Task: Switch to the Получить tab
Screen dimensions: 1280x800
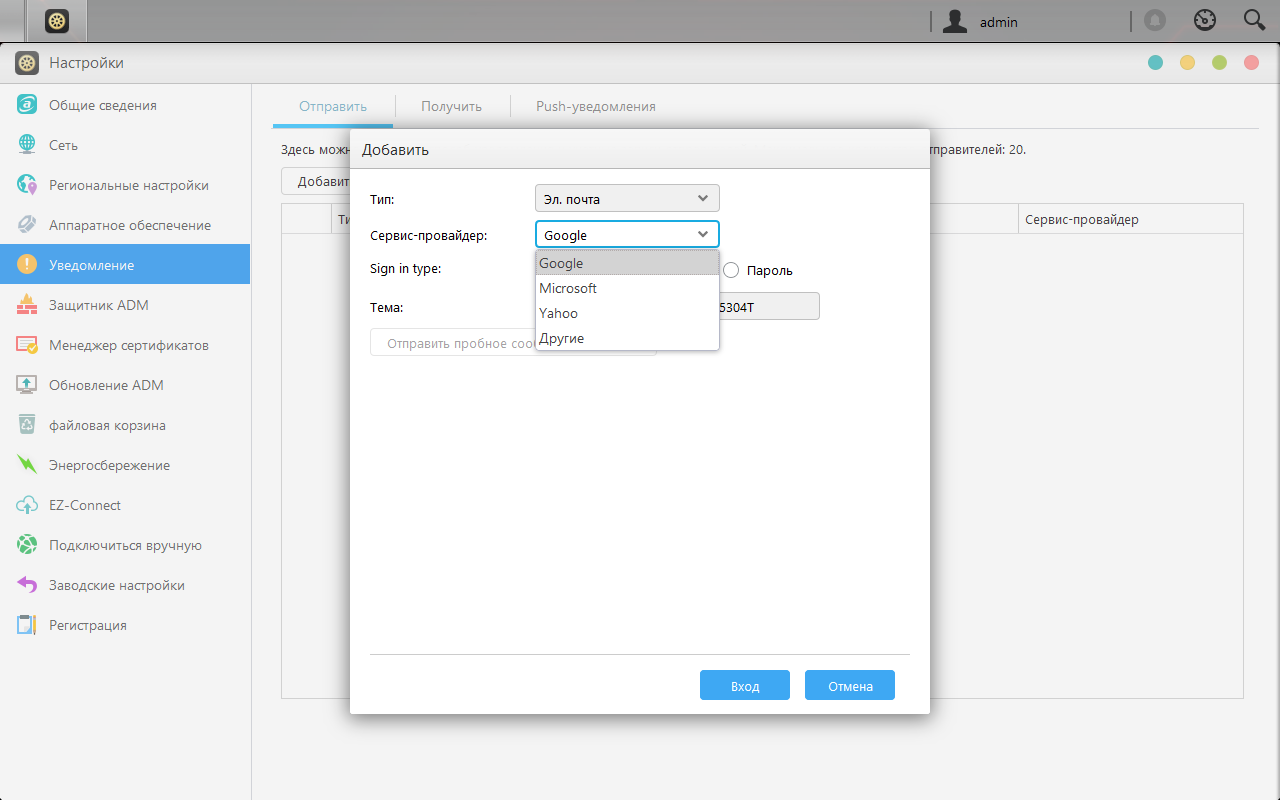Action: [x=451, y=106]
